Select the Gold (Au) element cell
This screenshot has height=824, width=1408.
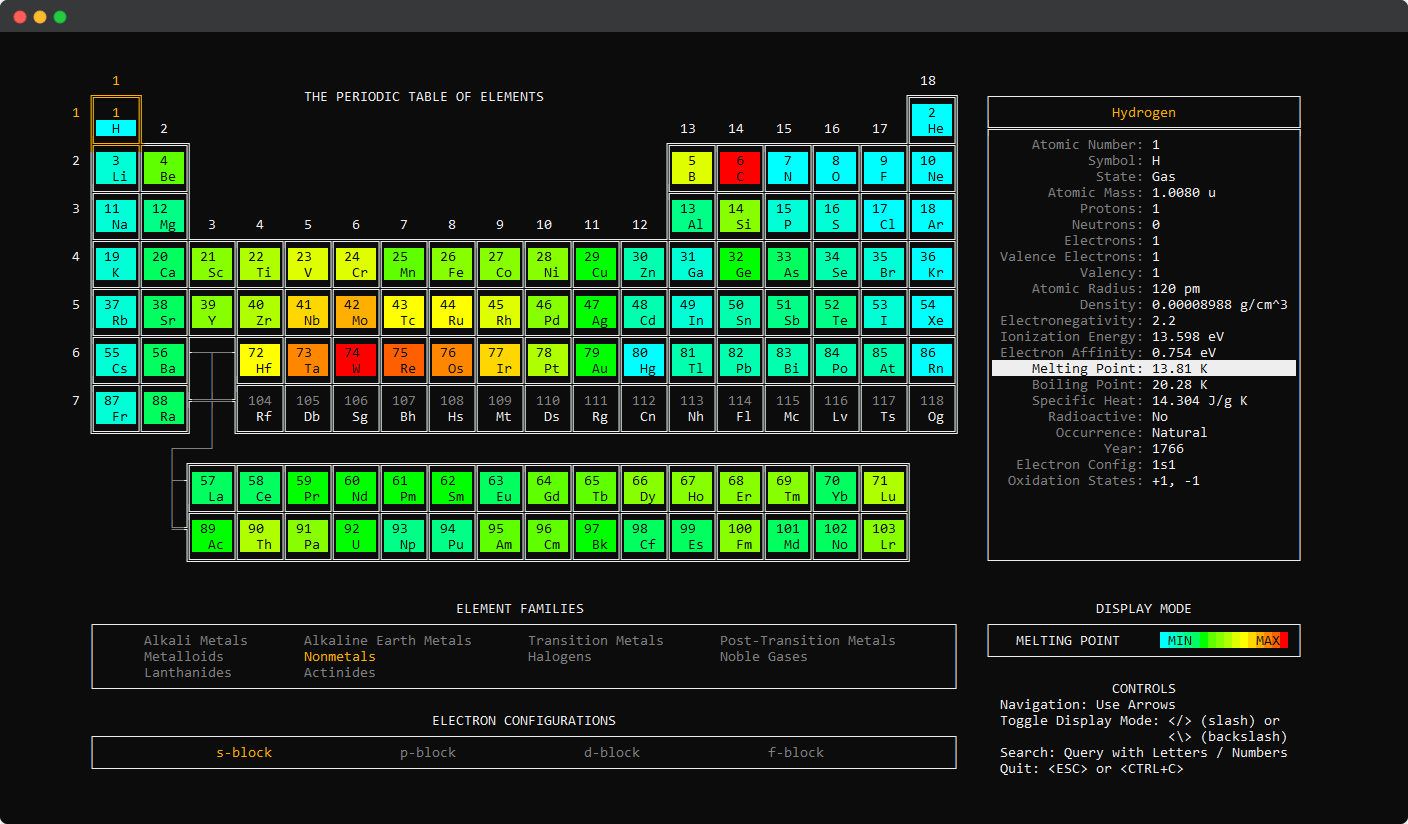pyautogui.click(x=596, y=360)
